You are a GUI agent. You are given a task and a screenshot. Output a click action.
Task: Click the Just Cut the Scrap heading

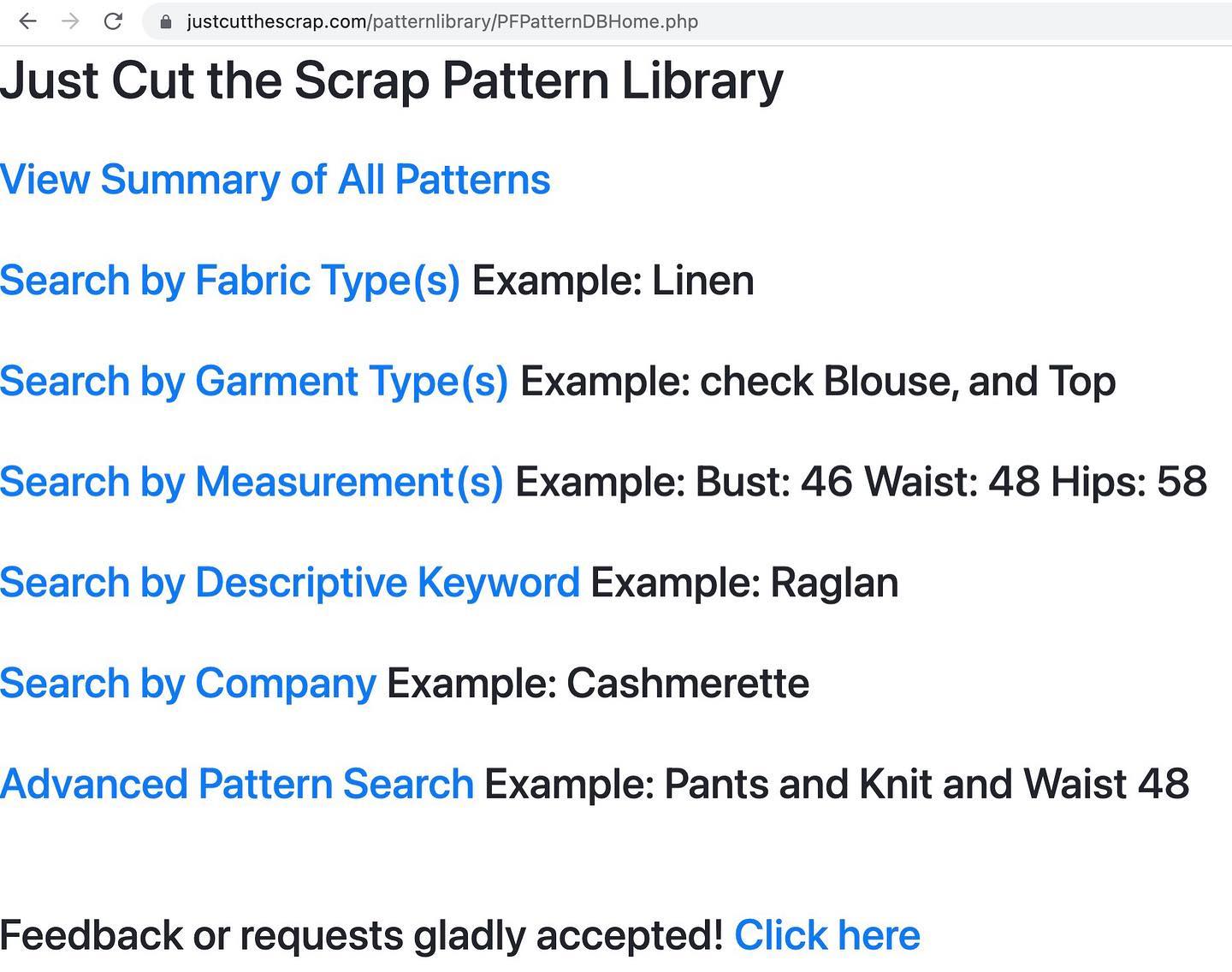click(x=391, y=81)
